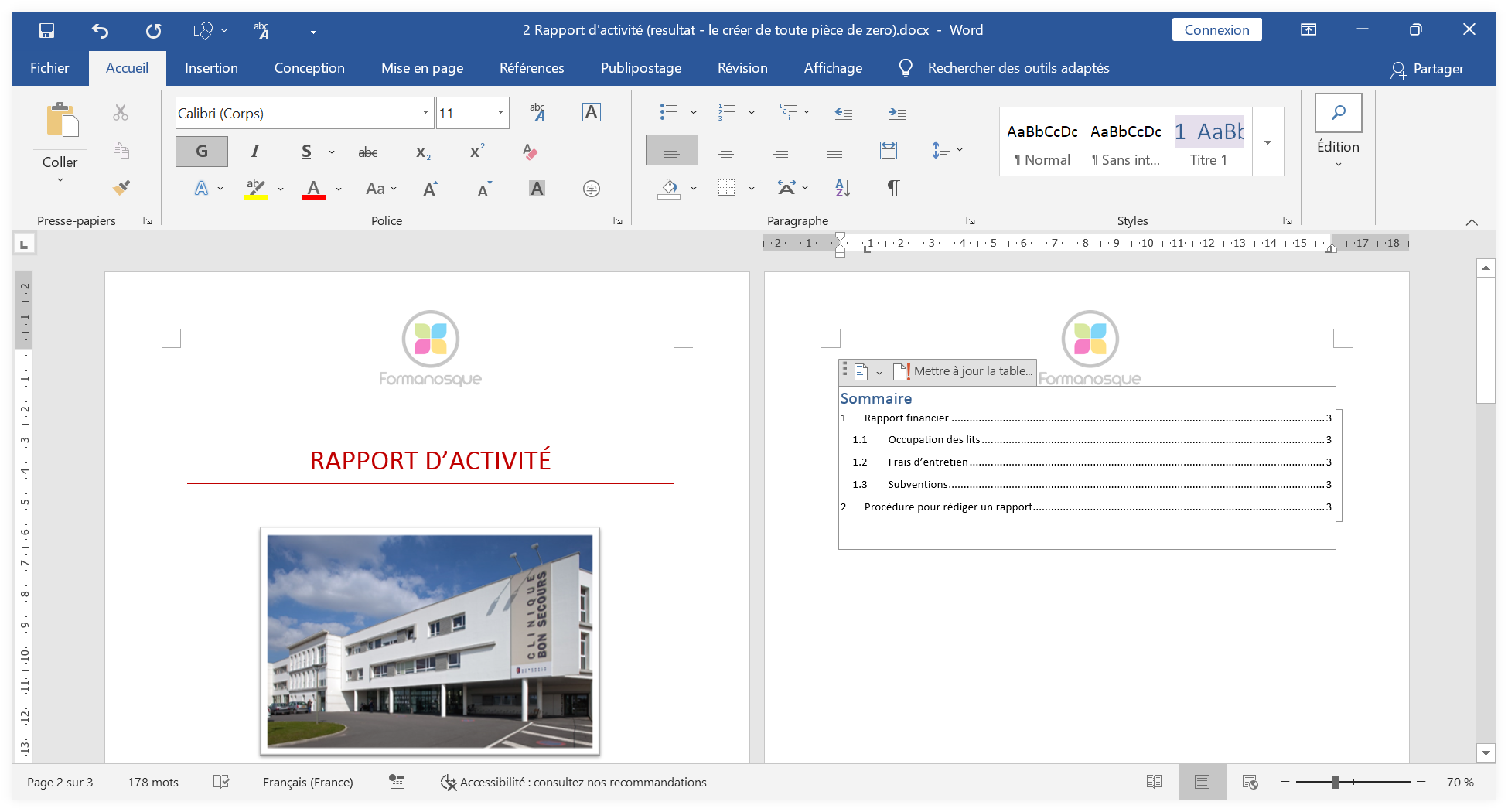Click the Copy icon in Presse-papiers
Viewport: 1508px width, 812px height.
tap(121, 149)
